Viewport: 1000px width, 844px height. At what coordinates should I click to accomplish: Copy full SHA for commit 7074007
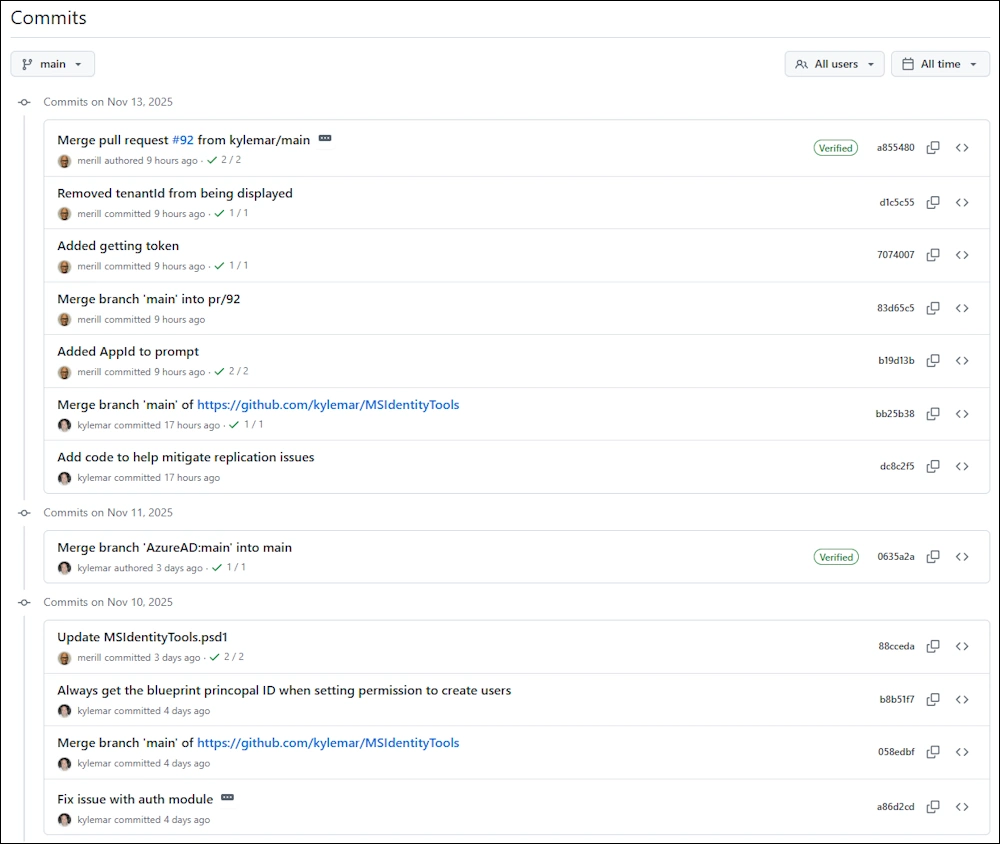coord(933,255)
